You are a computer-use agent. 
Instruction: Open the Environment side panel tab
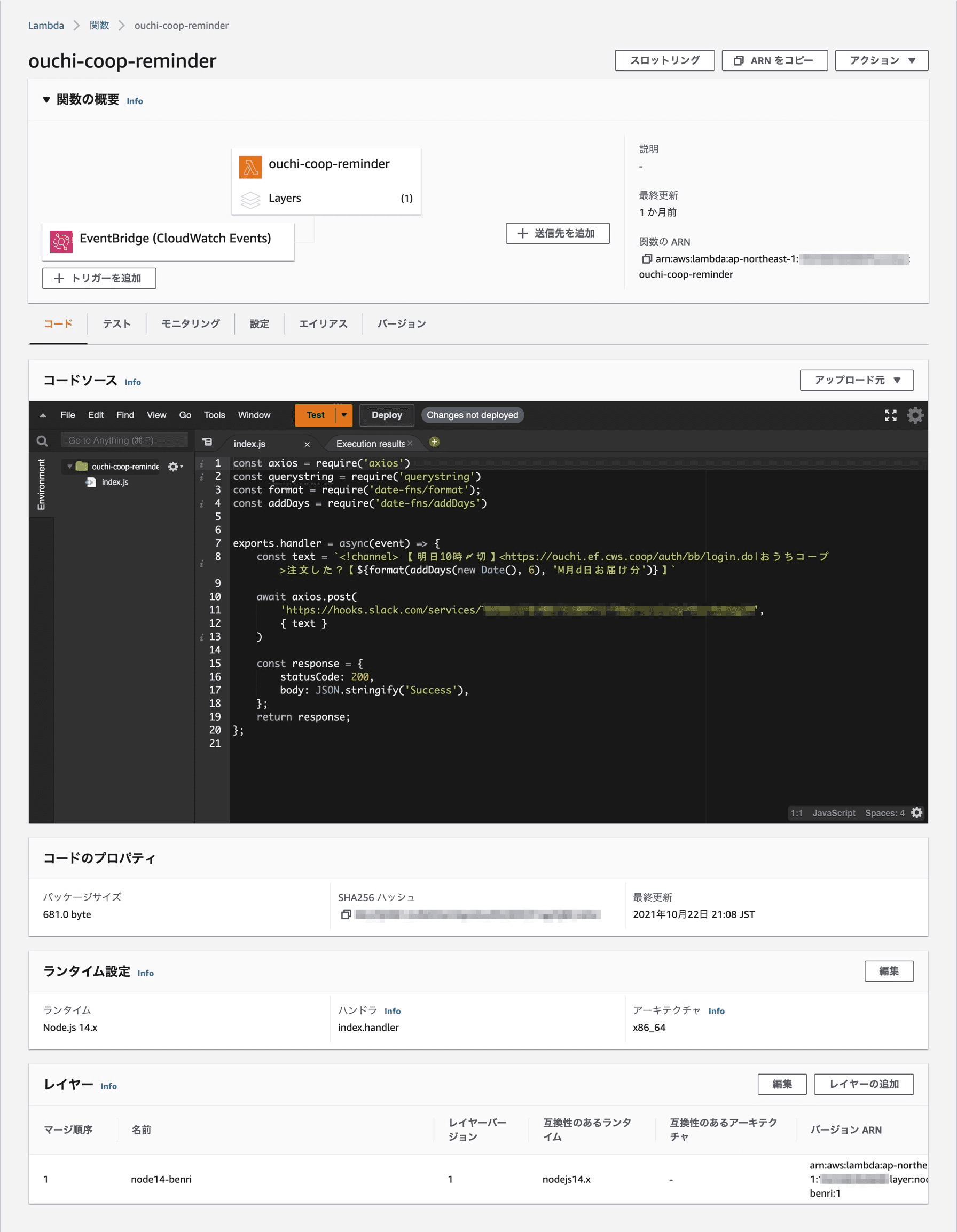tap(41, 484)
